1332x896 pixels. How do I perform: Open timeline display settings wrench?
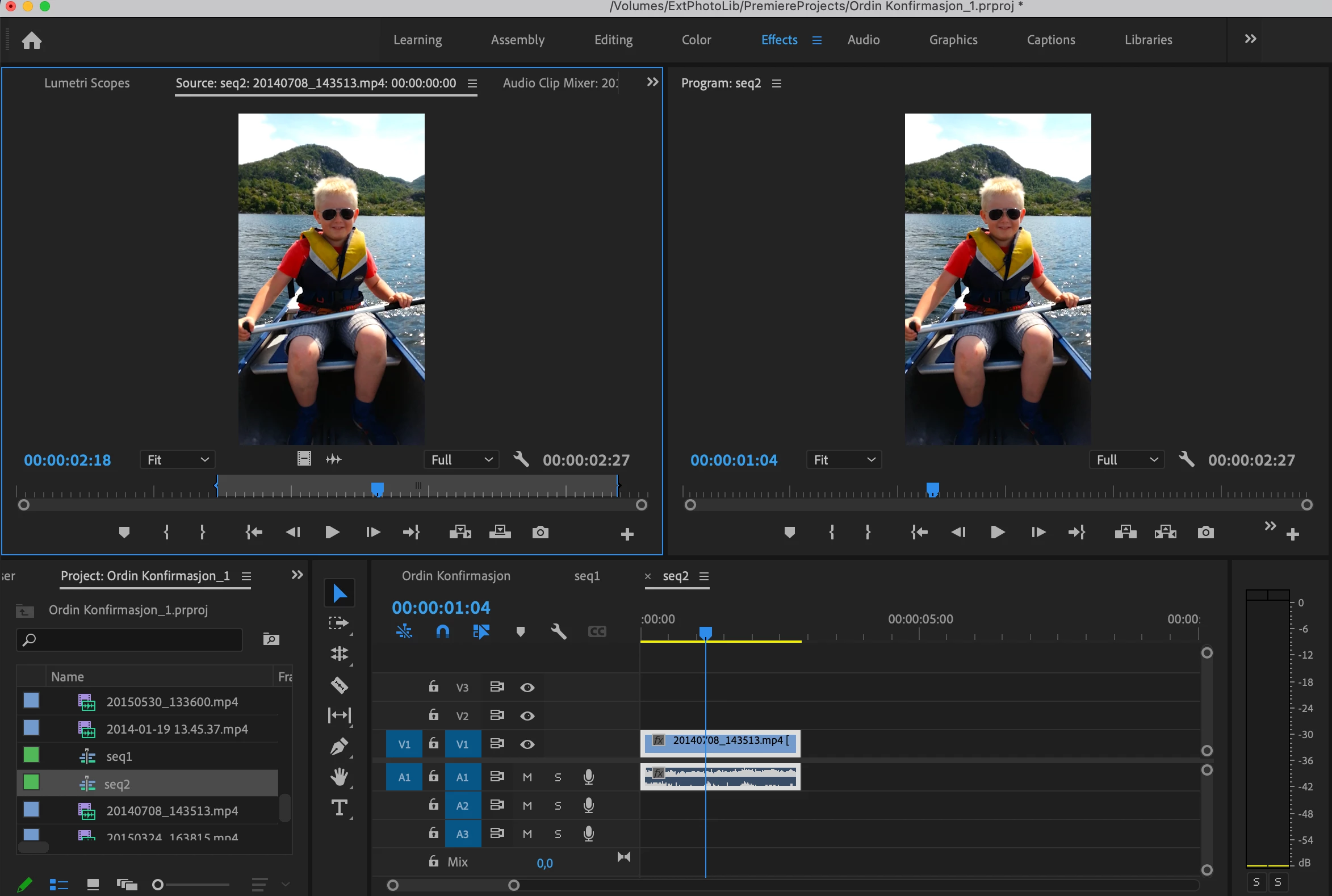(x=558, y=631)
